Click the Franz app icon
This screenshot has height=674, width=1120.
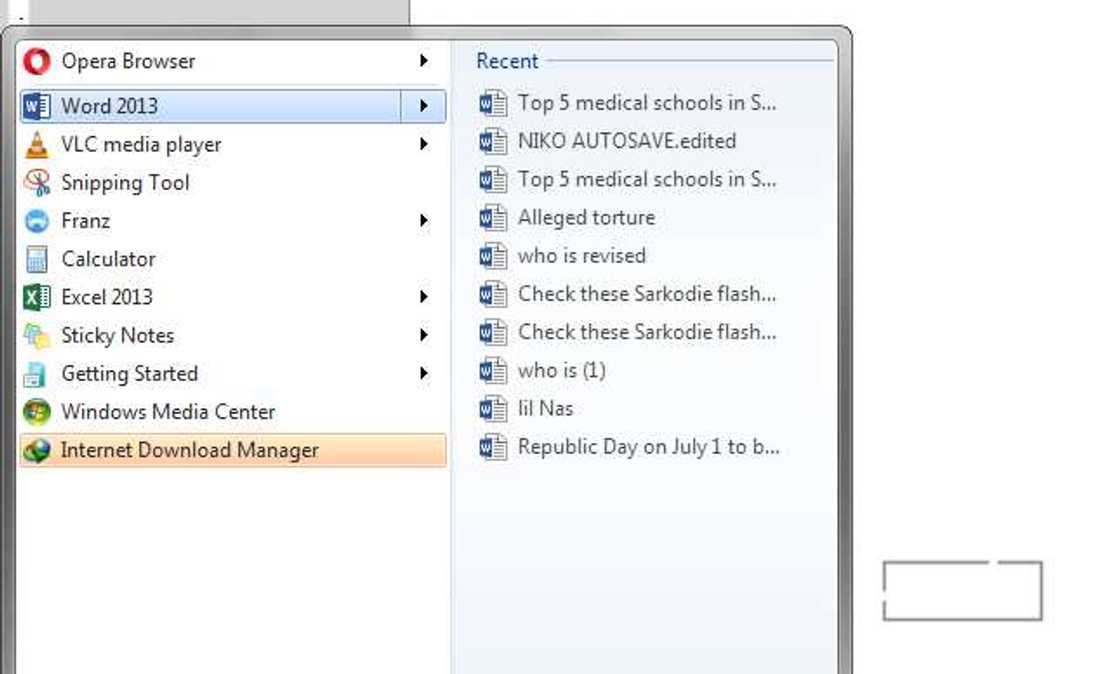point(37,221)
